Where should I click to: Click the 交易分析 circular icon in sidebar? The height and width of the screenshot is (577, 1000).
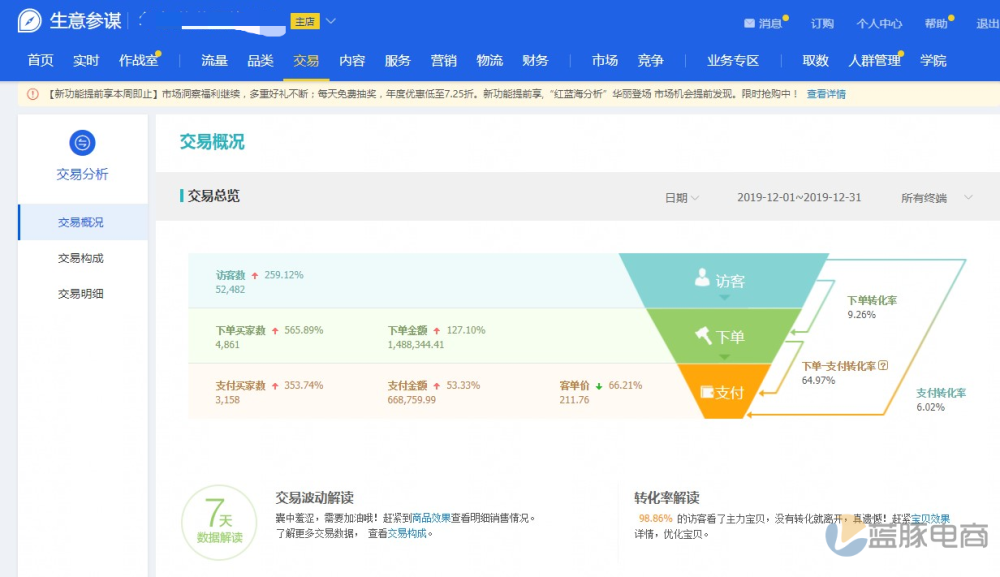click(x=82, y=143)
